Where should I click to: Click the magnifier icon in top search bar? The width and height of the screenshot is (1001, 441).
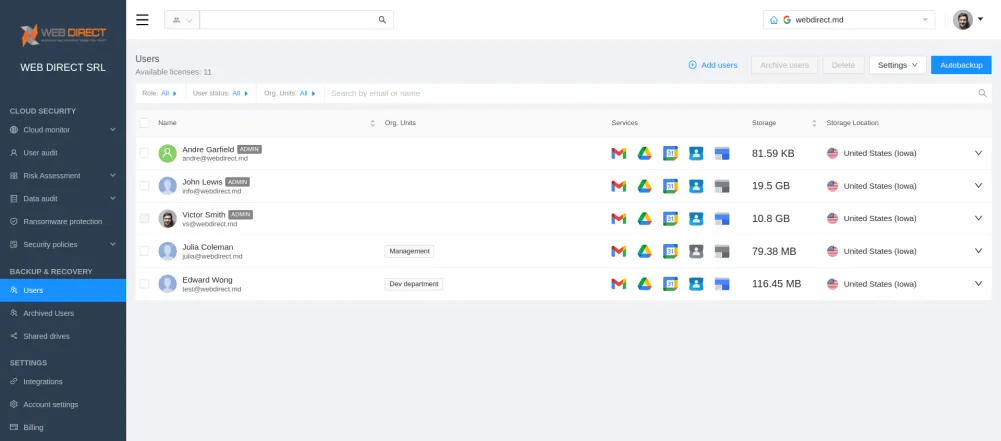[382, 20]
